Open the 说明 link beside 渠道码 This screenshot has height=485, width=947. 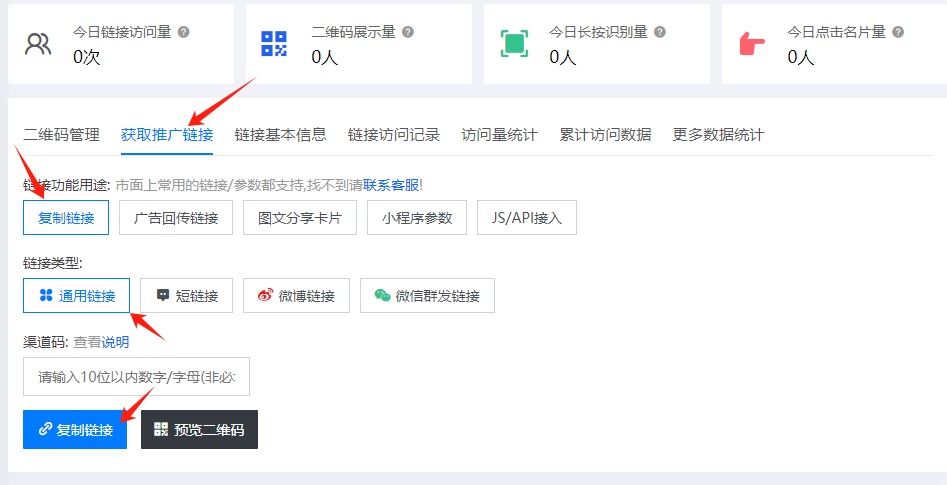[115, 342]
